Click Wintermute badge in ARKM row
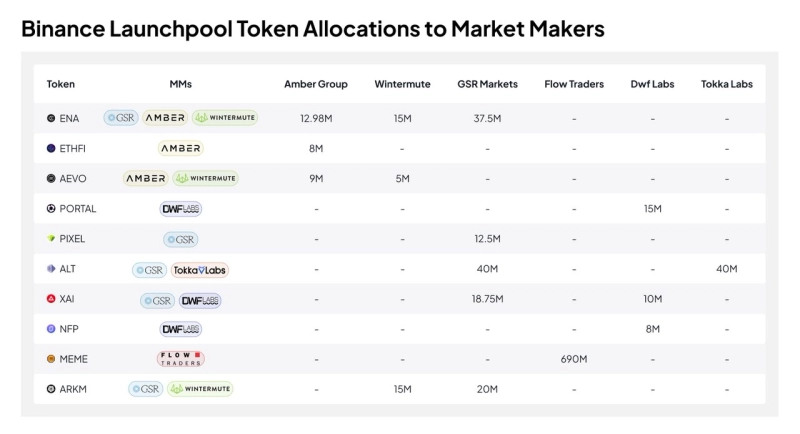This screenshot has height=434, width=800. pyautogui.click(x=200, y=389)
